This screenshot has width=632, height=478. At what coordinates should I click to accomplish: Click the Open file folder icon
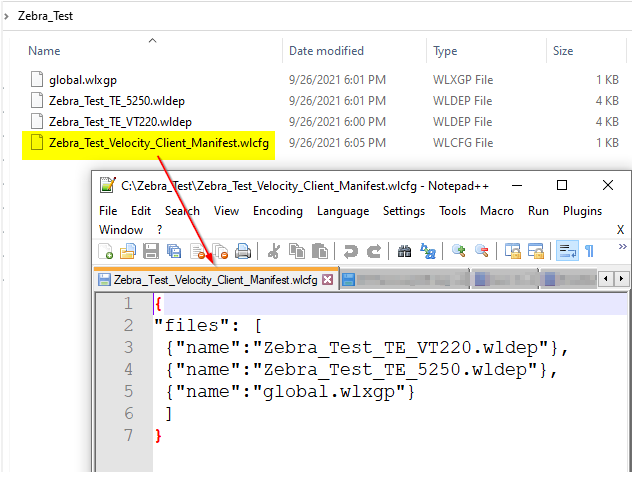tap(128, 251)
